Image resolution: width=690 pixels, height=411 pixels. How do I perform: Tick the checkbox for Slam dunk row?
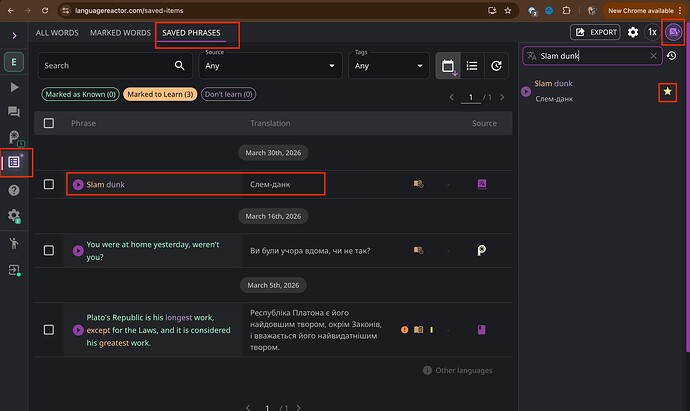48,184
